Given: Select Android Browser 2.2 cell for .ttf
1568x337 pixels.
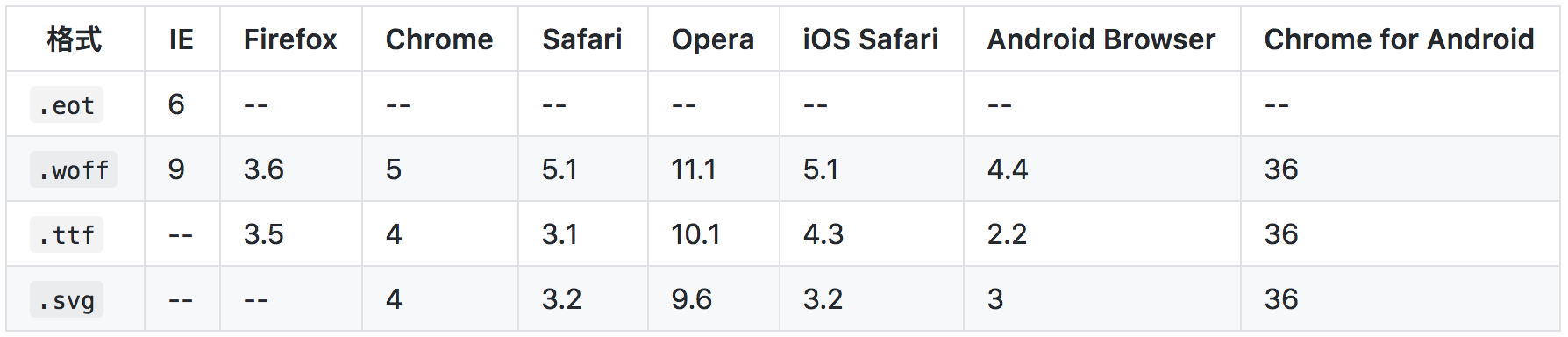Looking at the screenshot, I should click(x=1007, y=234).
